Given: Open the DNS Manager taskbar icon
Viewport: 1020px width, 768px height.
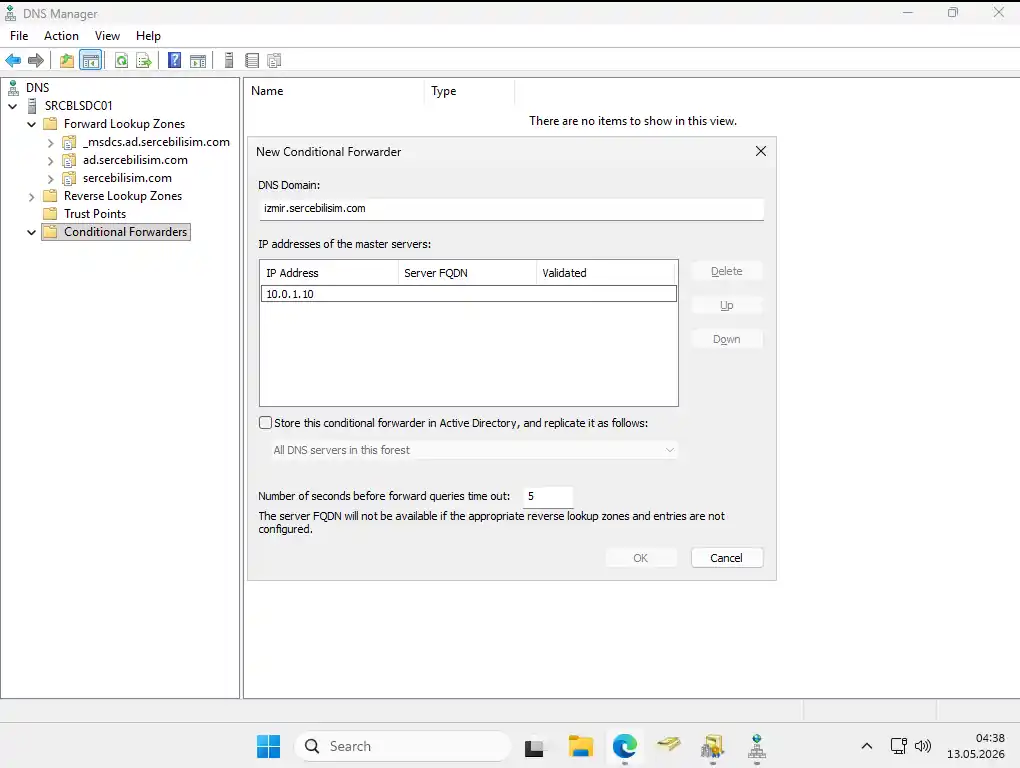Looking at the screenshot, I should [757, 746].
